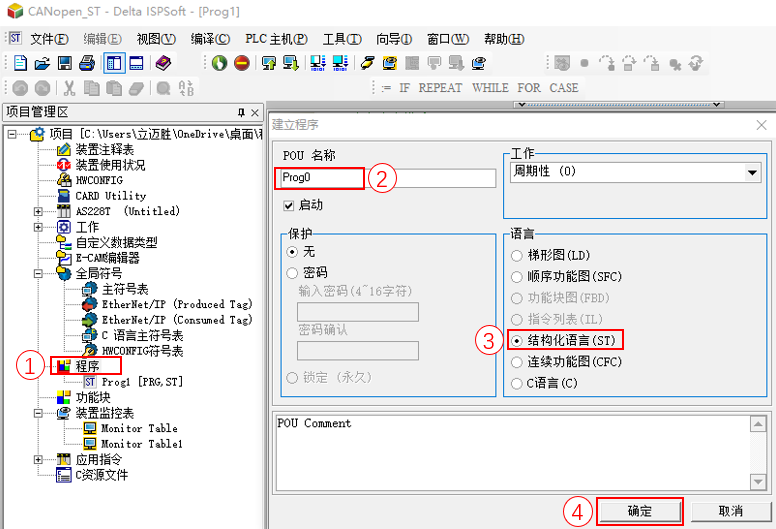Click the Open project folder icon
The height and width of the screenshot is (529, 776).
(43, 63)
